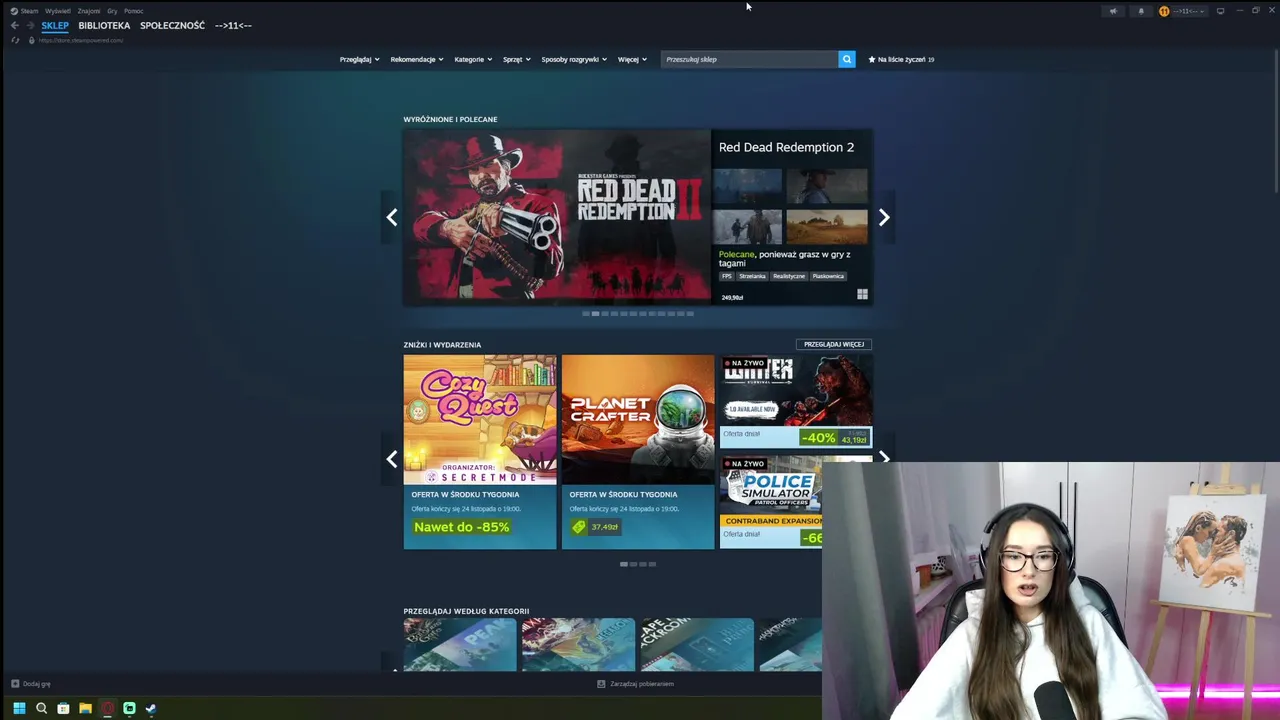Open the Winter Survival daily deal
The width and height of the screenshot is (1280, 720).
tap(796, 401)
